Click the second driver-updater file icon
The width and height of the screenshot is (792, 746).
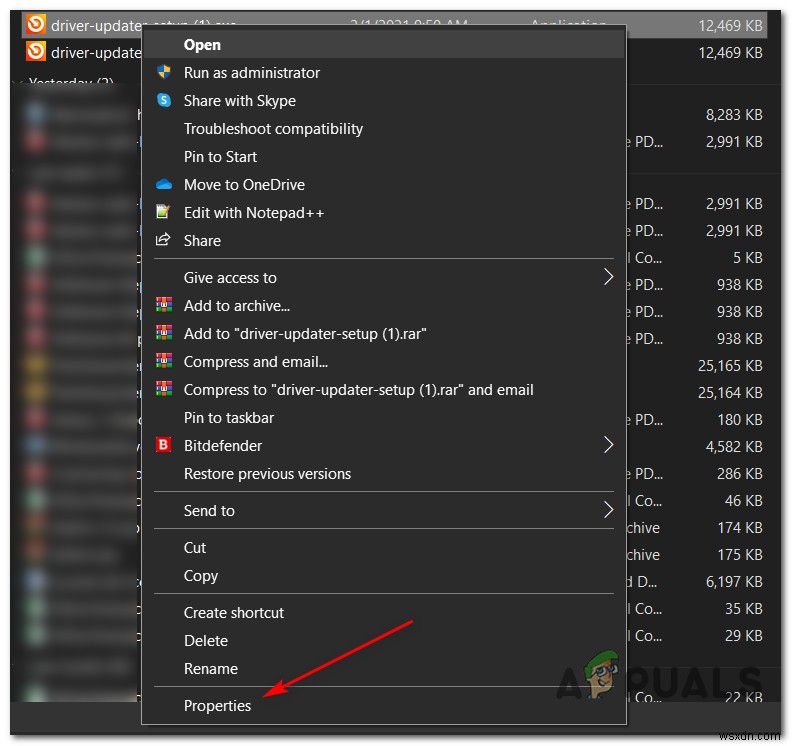click(36, 52)
